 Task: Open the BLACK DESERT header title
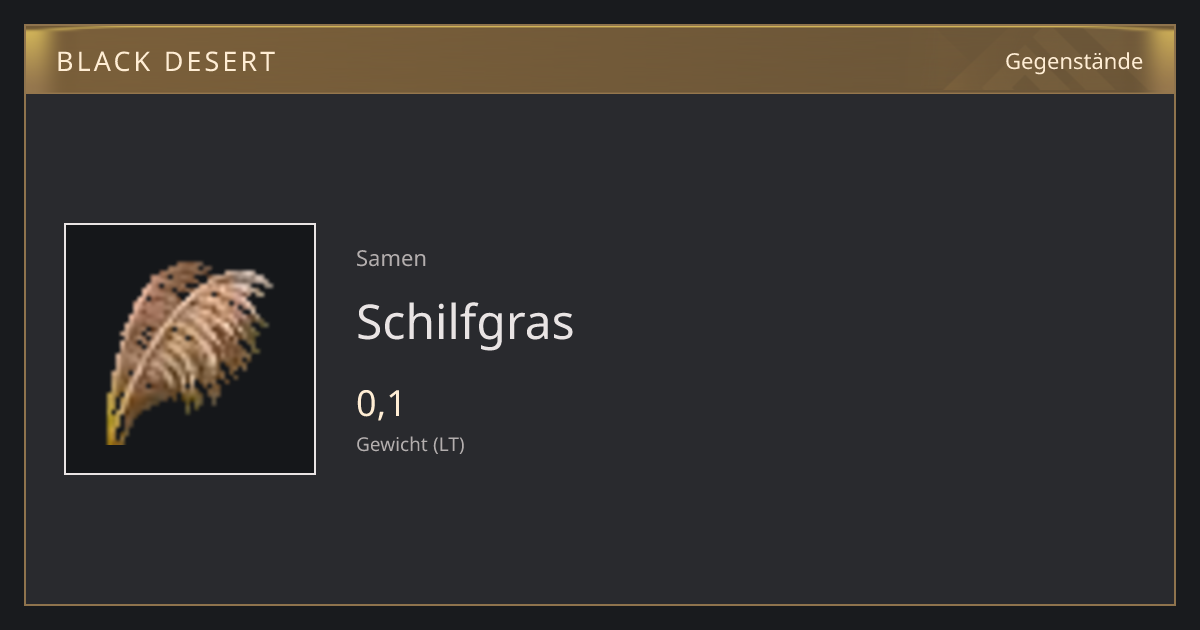[x=166, y=62]
